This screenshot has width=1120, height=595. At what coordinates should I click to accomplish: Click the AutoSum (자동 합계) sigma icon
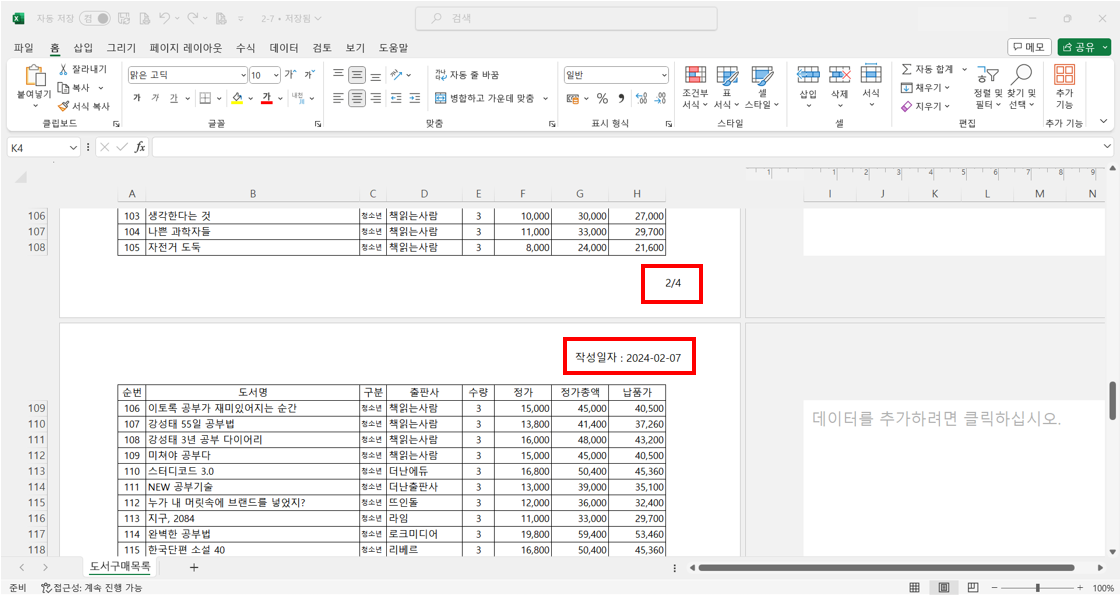[x=906, y=69]
